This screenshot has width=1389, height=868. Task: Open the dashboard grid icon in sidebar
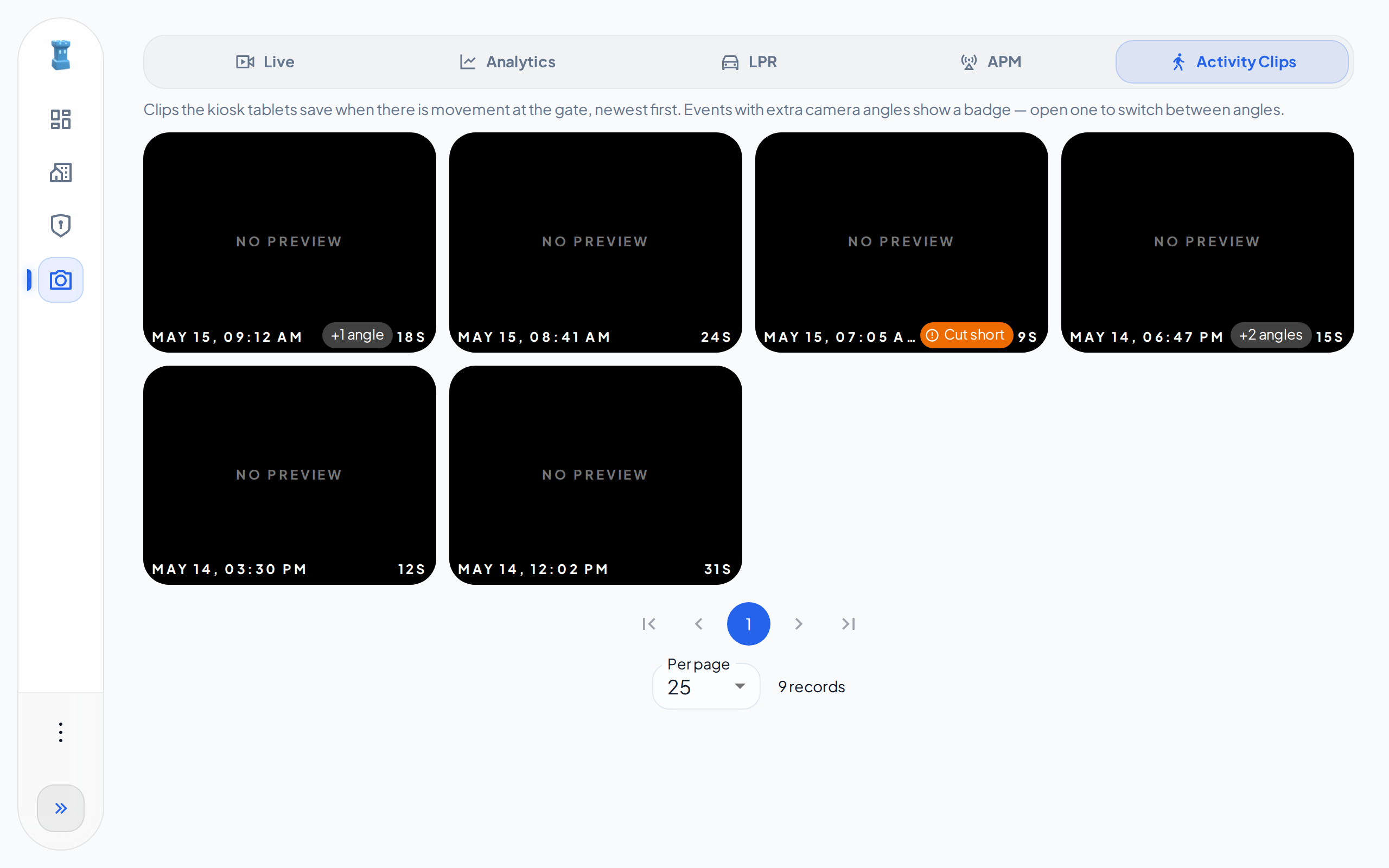tap(61, 119)
